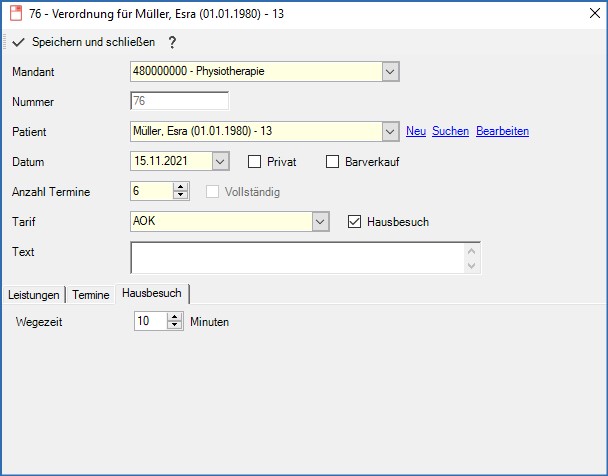Click the document icon in the title bar
Screen dimensions: 608x476
click(x=14, y=14)
